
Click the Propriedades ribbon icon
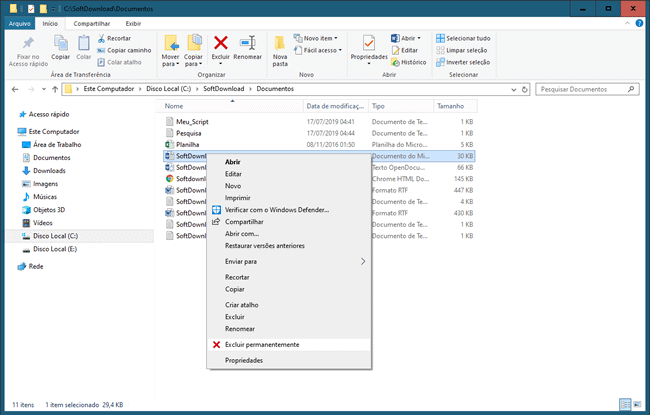(369, 43)
